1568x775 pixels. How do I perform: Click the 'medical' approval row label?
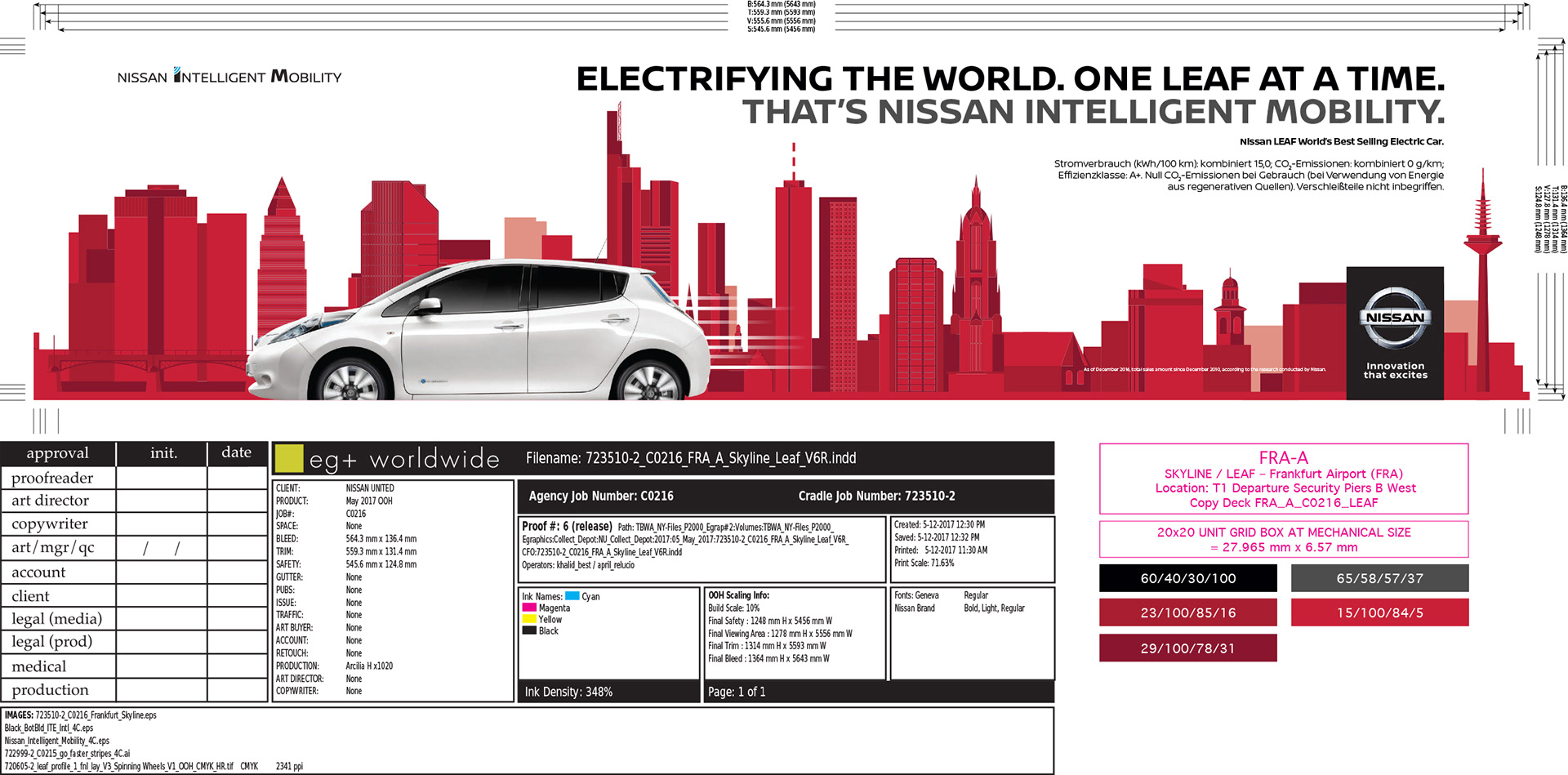point(39,666)
